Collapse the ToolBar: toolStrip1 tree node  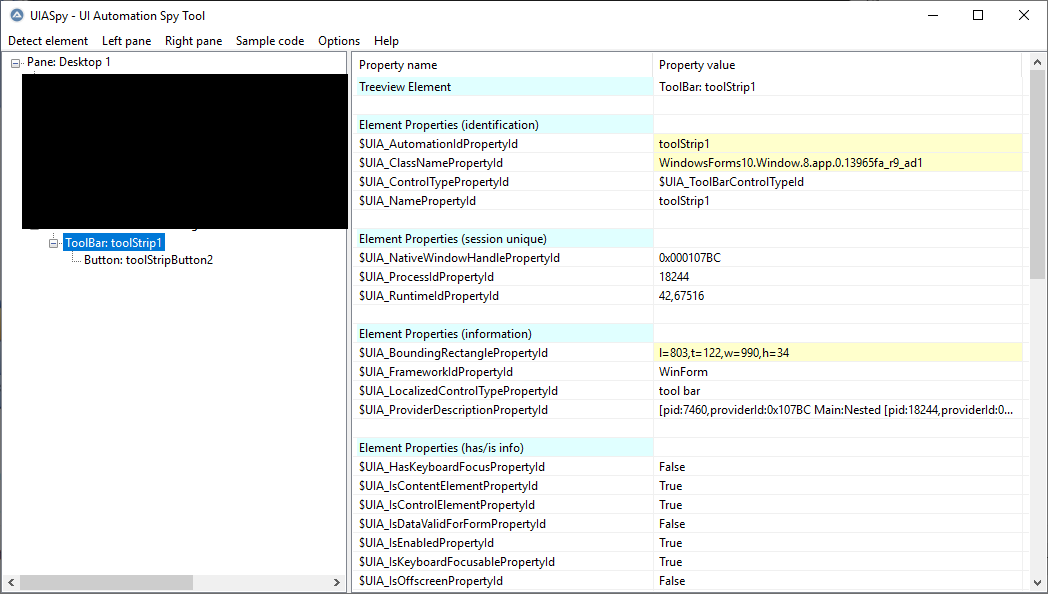pyautogui.click(x=53, y=243)
